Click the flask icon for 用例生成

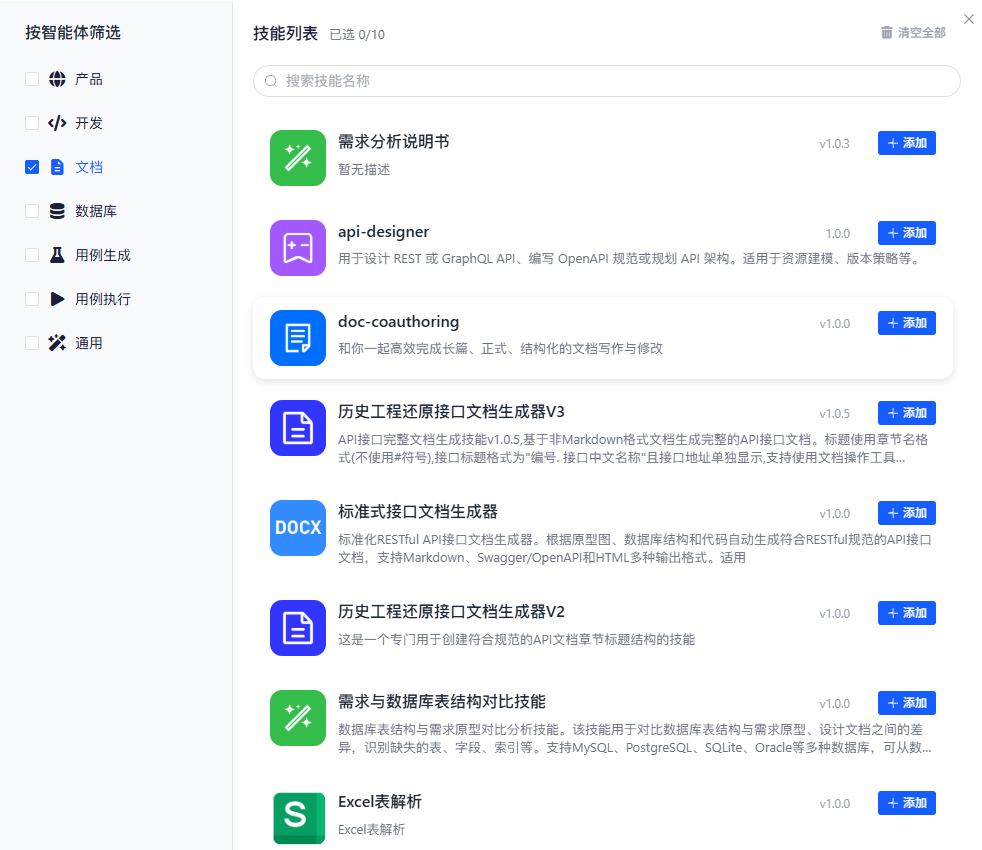[57, 255]
